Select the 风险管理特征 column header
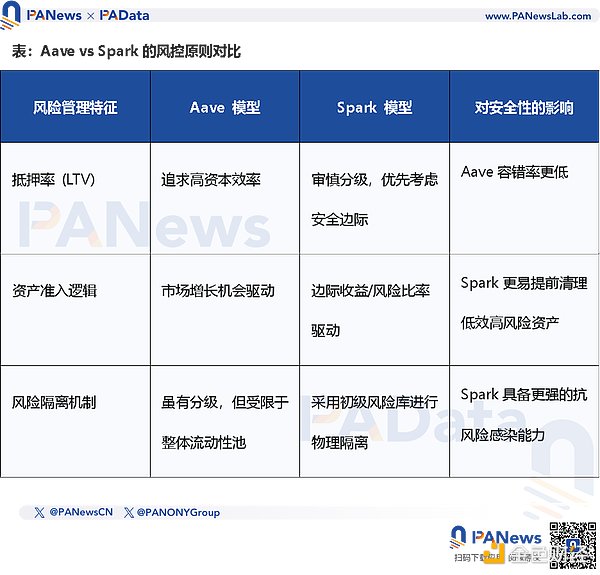The width and height of the screenshot is (600, 575). (75, 107)
